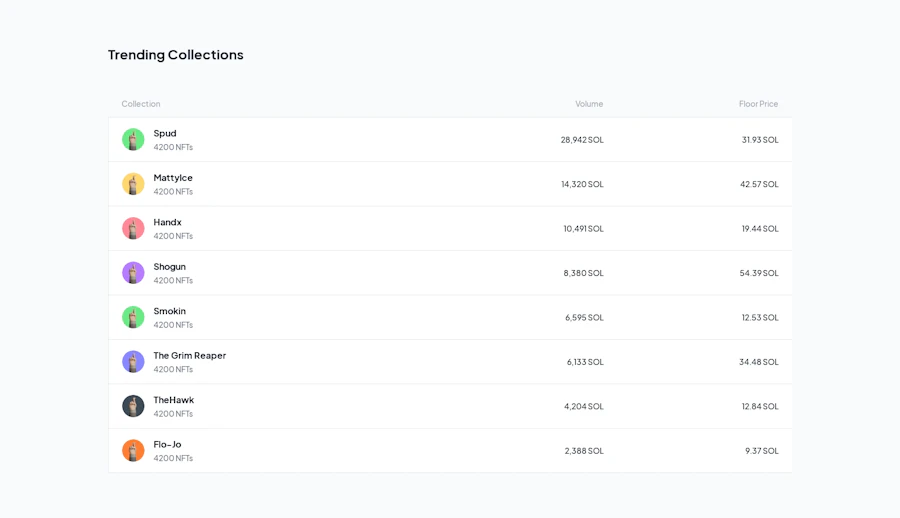Click the Flo-Jo collection avatar icon
Screen dimensions: 900x518
coord(133,451)
